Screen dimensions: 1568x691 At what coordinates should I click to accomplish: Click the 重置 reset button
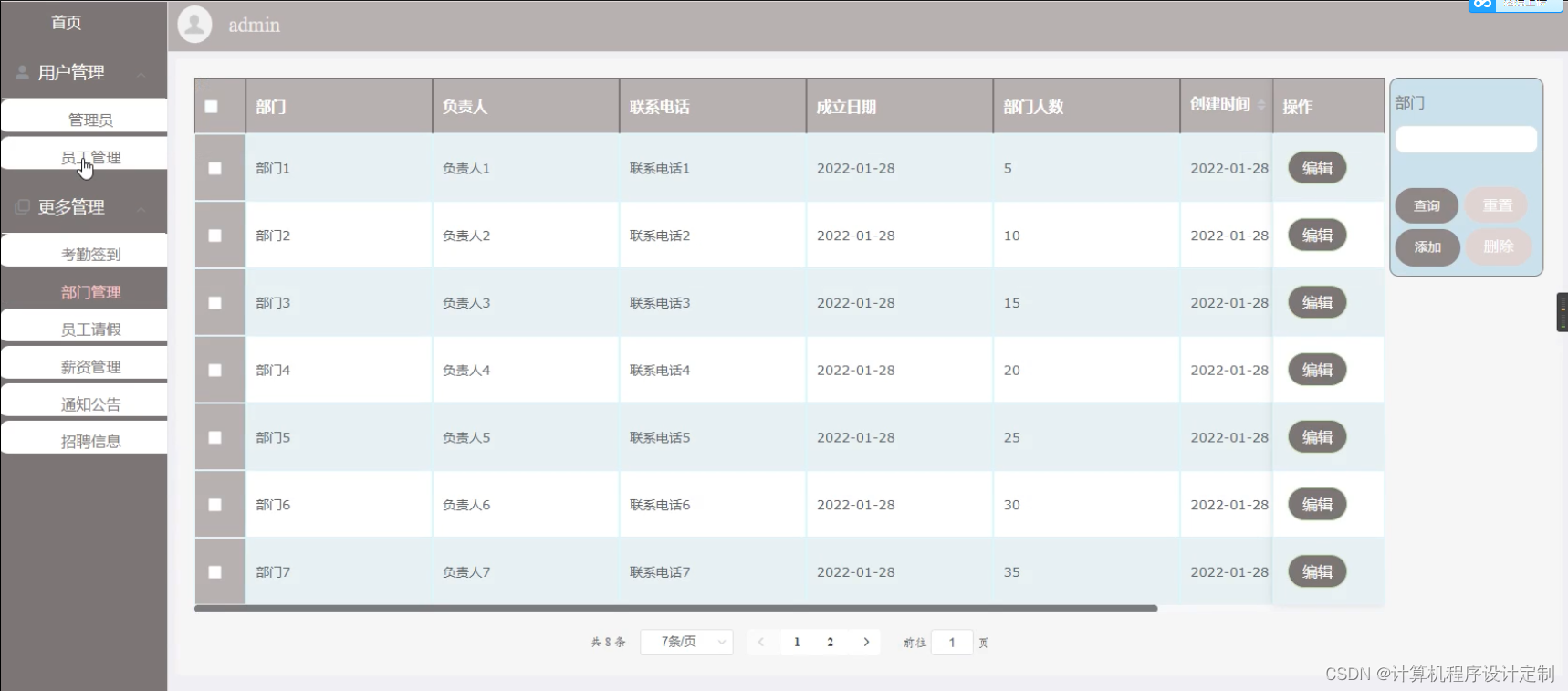[1497, 206]
